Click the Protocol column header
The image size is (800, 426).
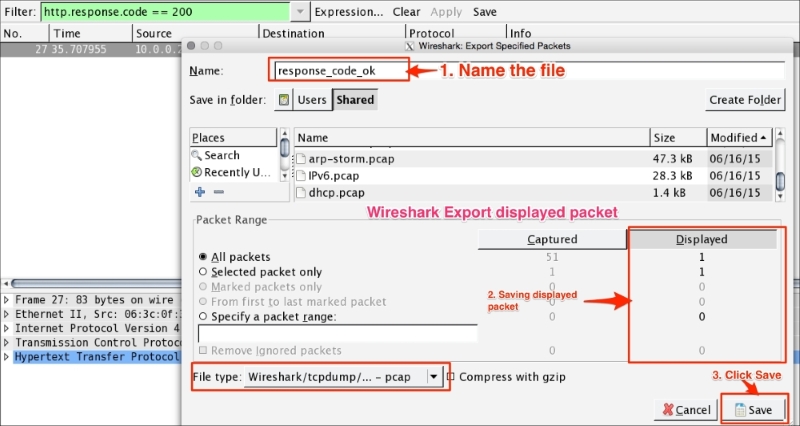(x=456, y=34)
